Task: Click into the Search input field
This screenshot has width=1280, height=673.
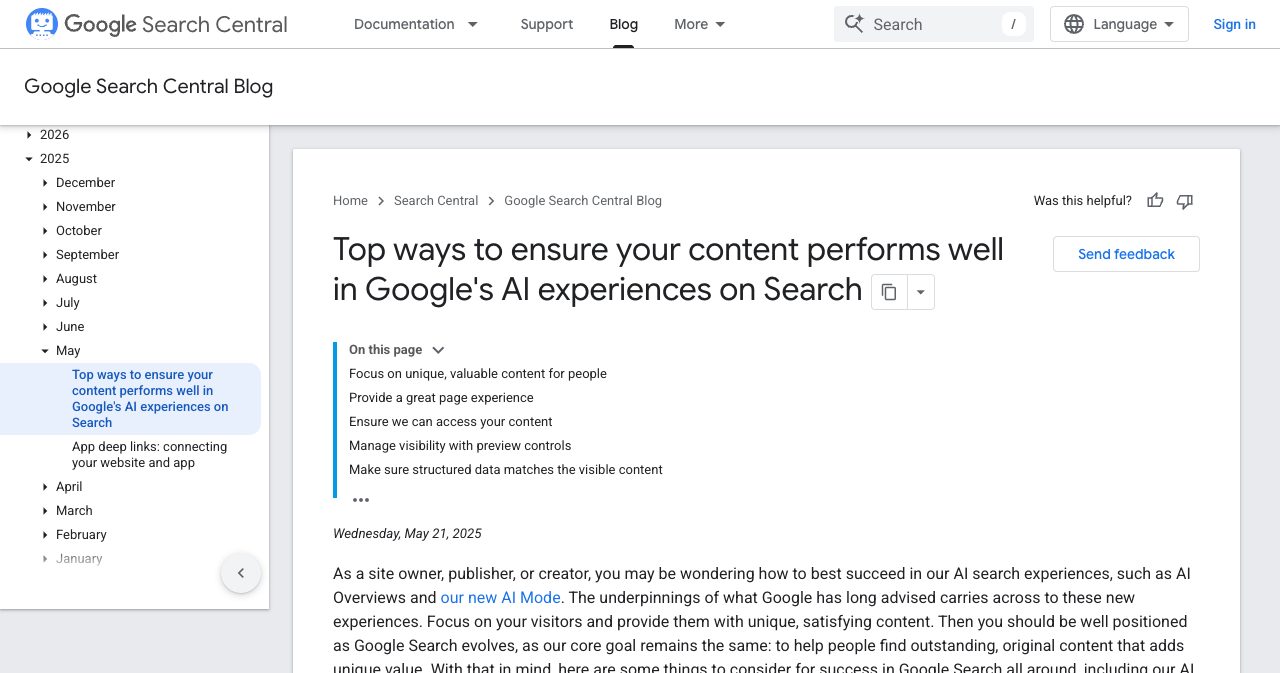Action: tap(935, 24)
